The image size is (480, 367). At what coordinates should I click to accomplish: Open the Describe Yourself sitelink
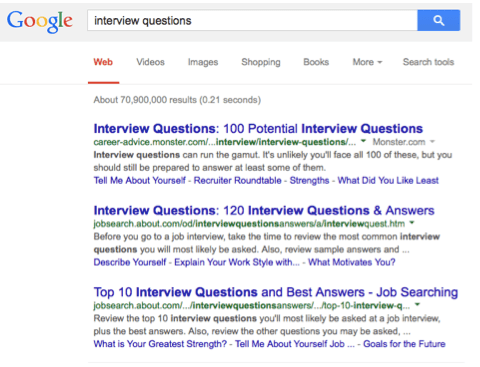(x=130, y=262)
